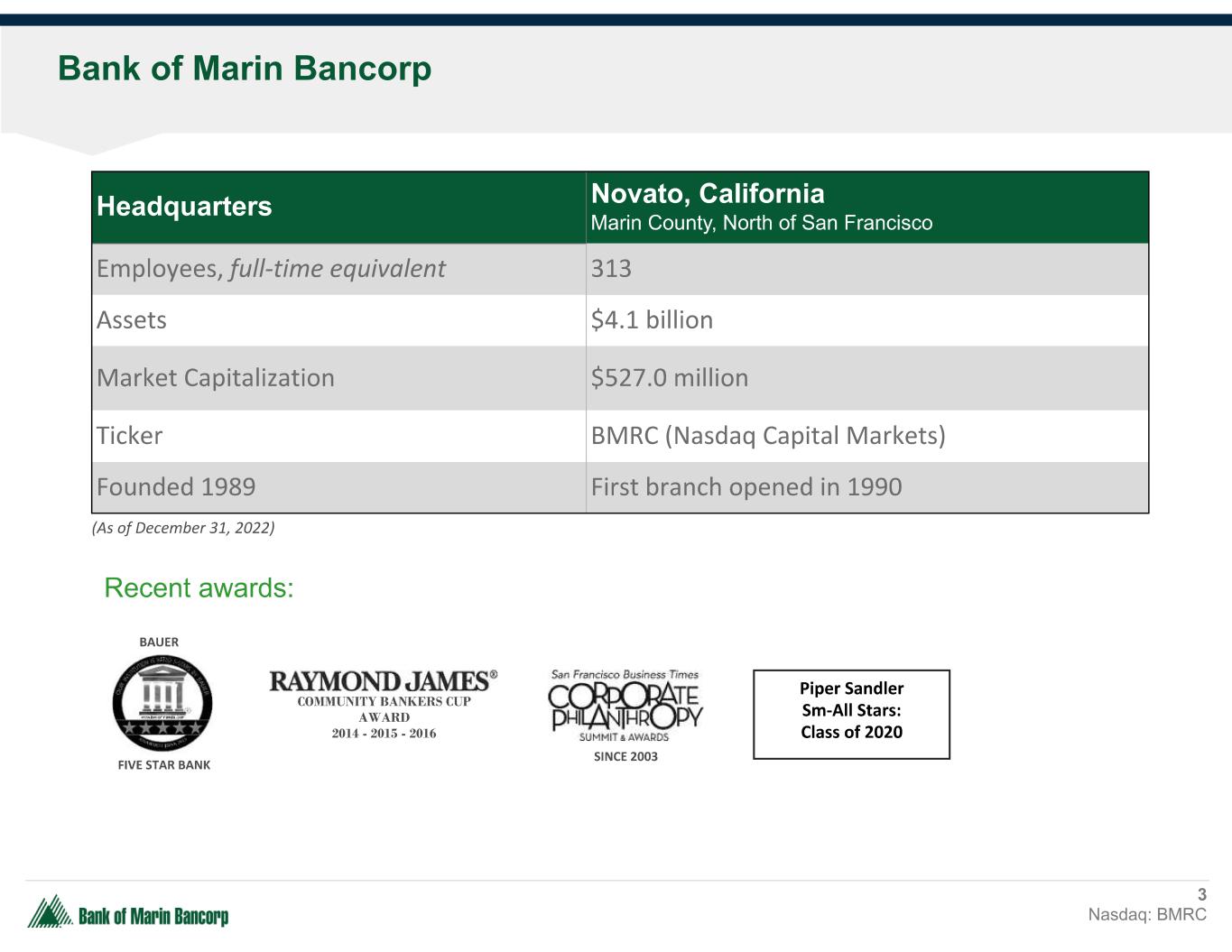Click the BMRC Nasdaq Capital Markets cell
Viewport: 1232px width, 952px height.
[767, 436]
